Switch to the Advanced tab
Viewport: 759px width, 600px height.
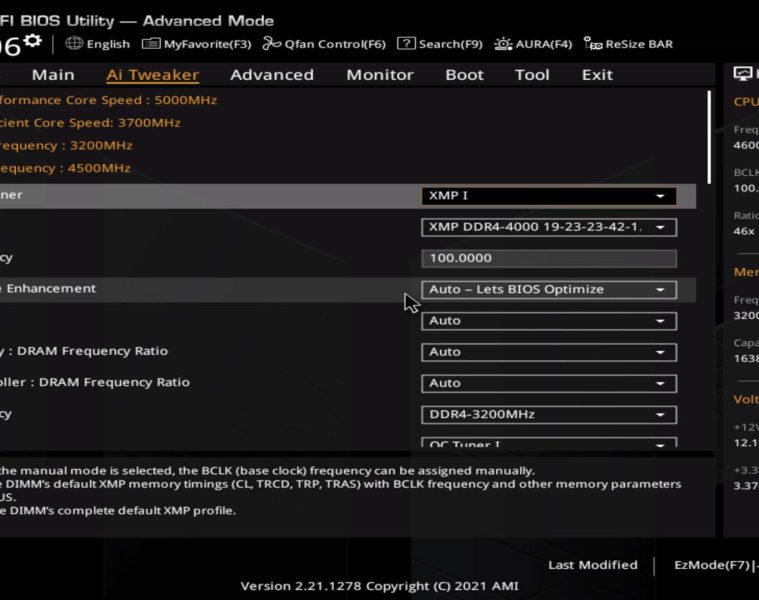point(272,75)
